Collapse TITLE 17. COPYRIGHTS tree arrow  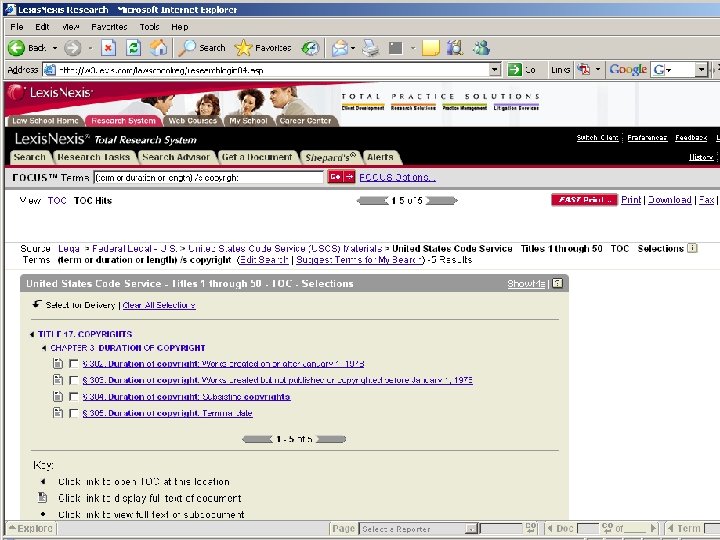[x=32, y=334]
